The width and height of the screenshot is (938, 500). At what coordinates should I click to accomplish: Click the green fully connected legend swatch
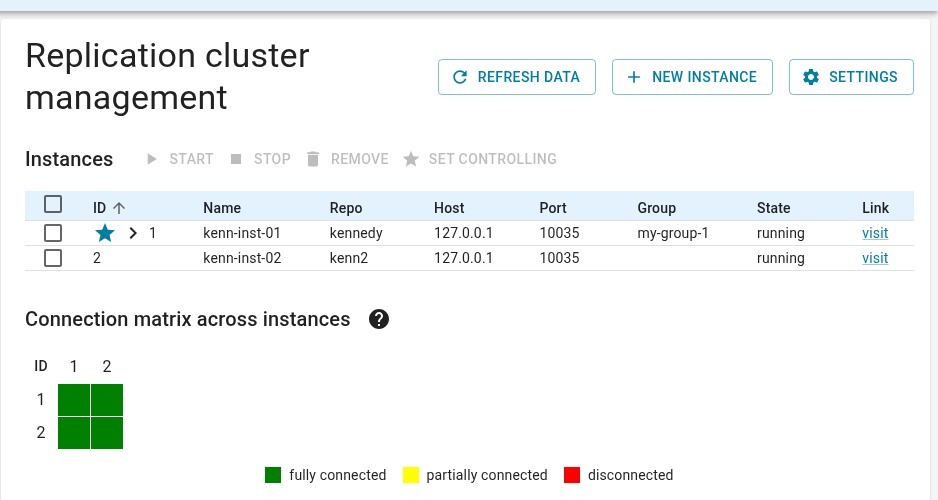273,475
